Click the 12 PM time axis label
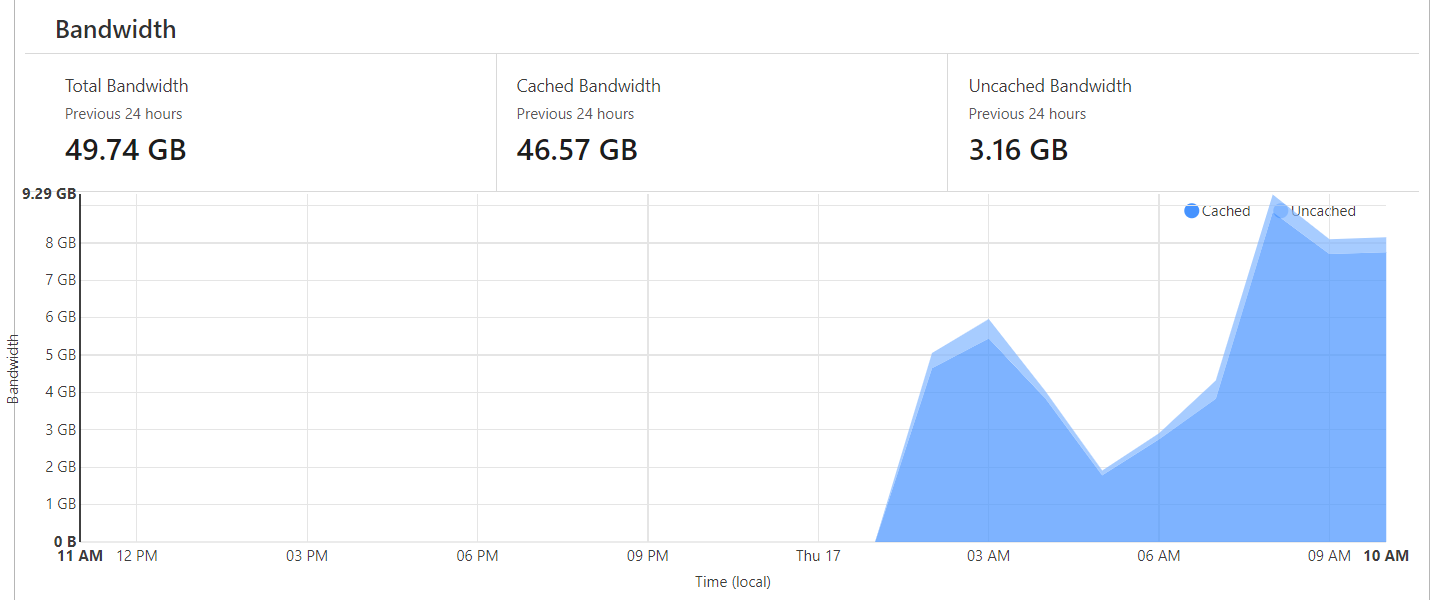The height and width of the screenshot is (600, 1447). tap(136, 556)
